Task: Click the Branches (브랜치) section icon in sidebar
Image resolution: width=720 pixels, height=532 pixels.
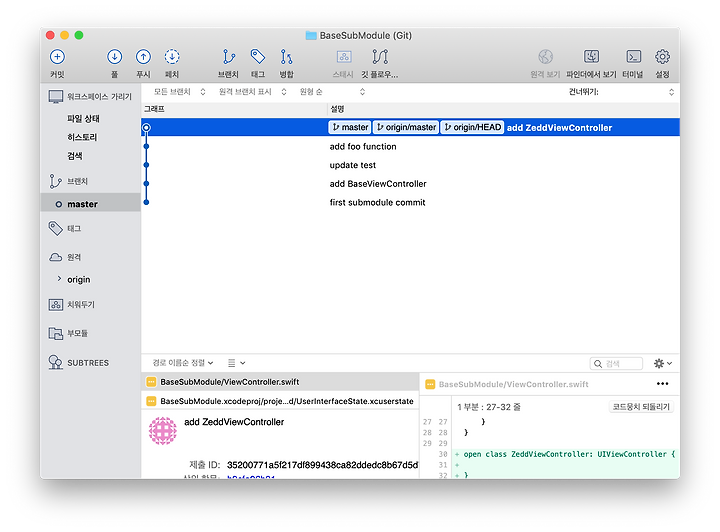Action: [x=55, y=181]
